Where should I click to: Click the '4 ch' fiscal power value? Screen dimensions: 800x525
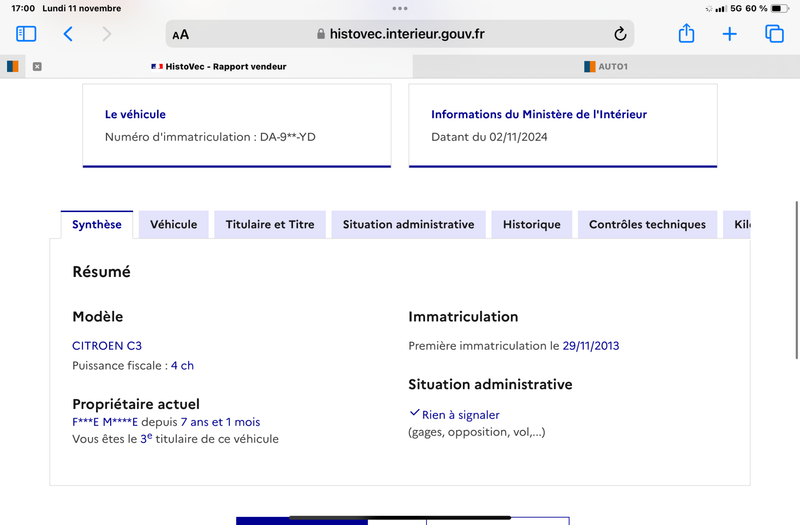tap(182, 365)
